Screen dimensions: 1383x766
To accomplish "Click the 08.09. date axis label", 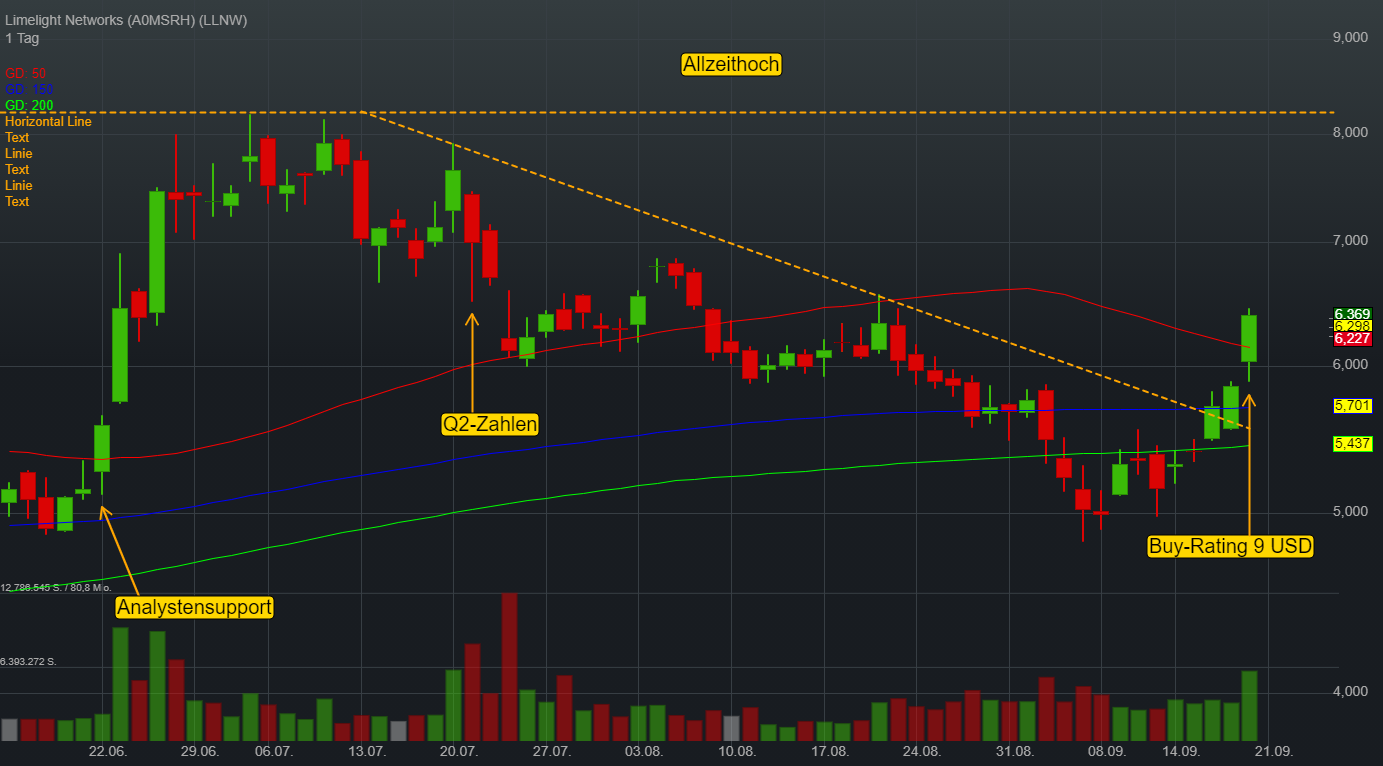I will tap(1107, 751).
